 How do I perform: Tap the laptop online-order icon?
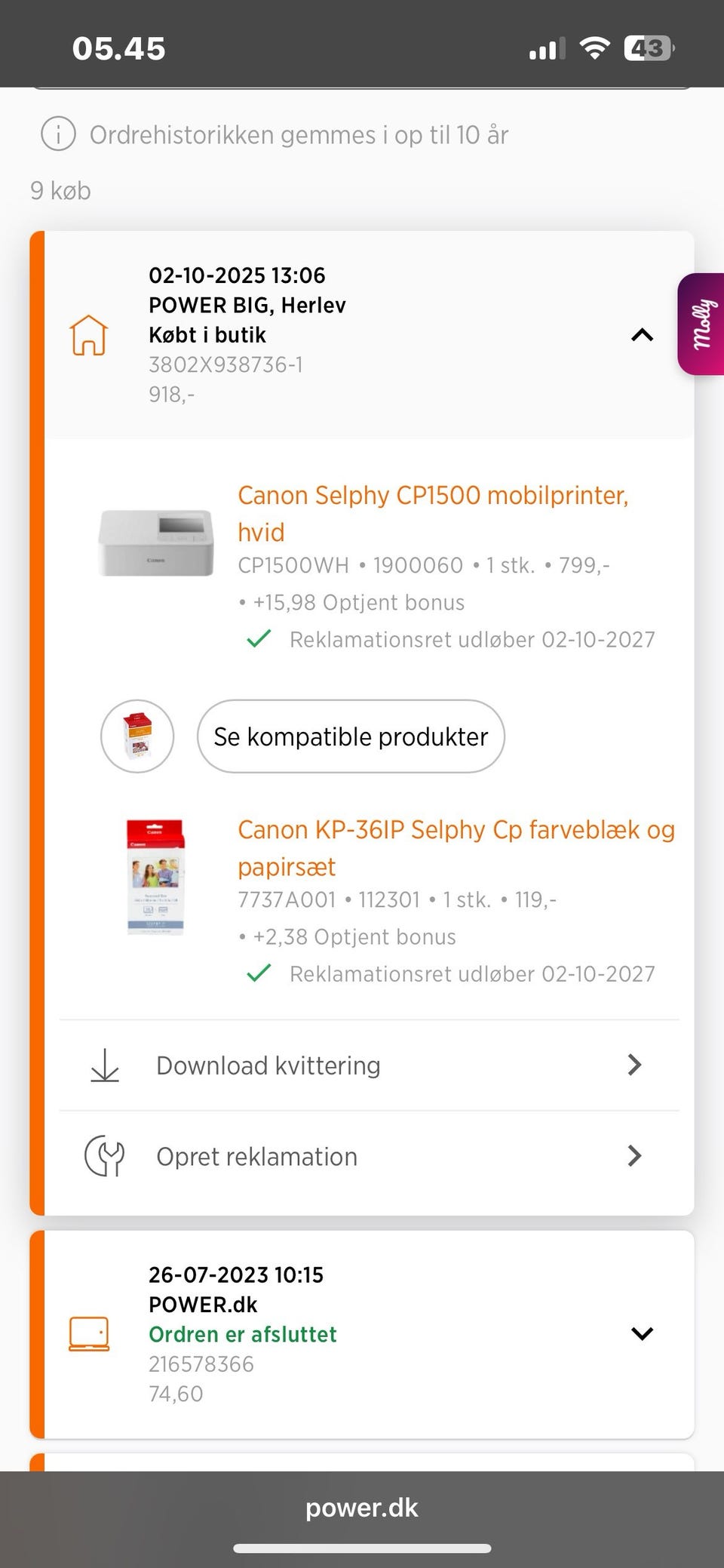pyautogui.click(x=89, y=1333)
